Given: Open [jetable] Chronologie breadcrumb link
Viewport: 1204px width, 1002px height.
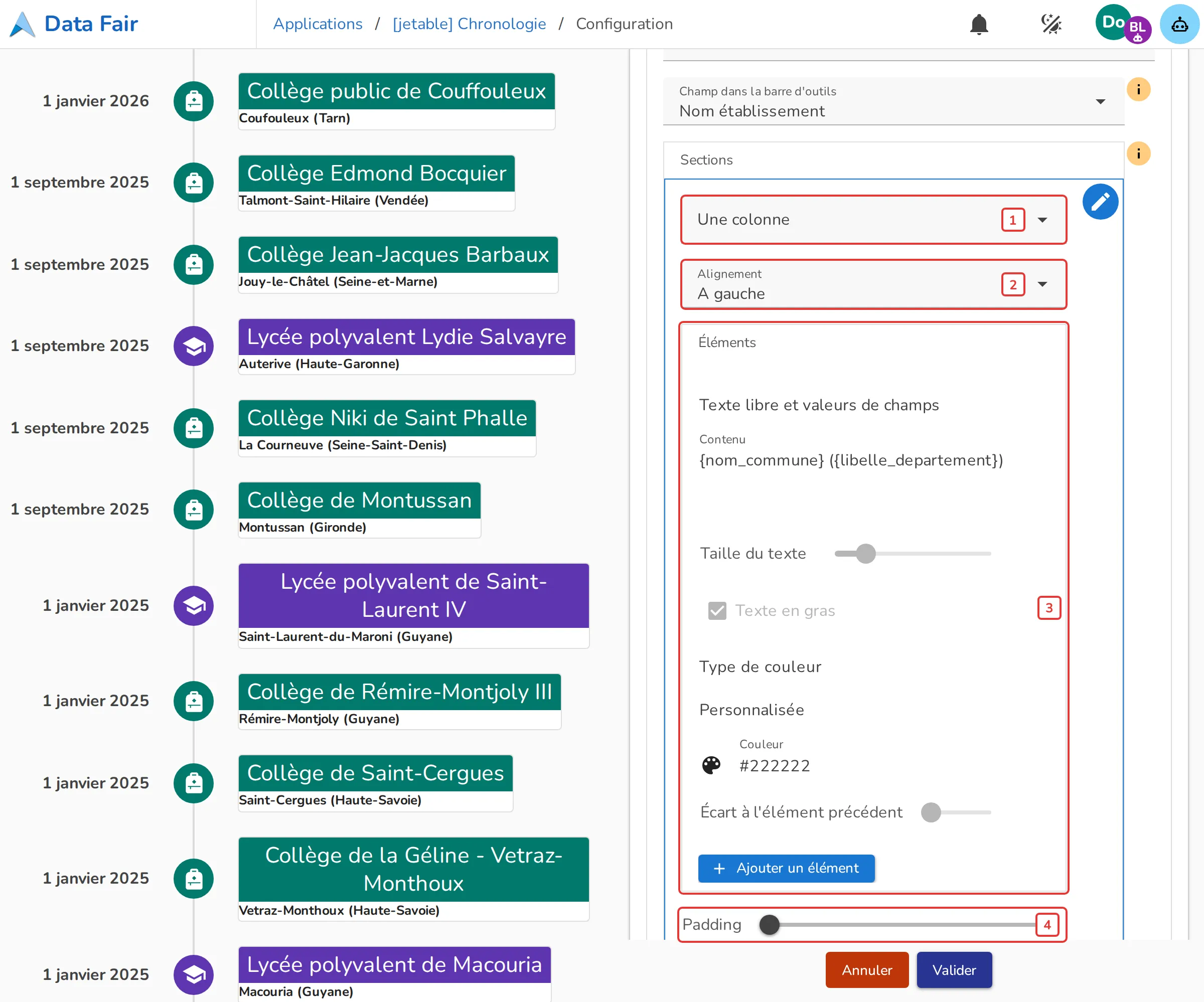Looking at the screenshot, I should click(x=469, y=24).
